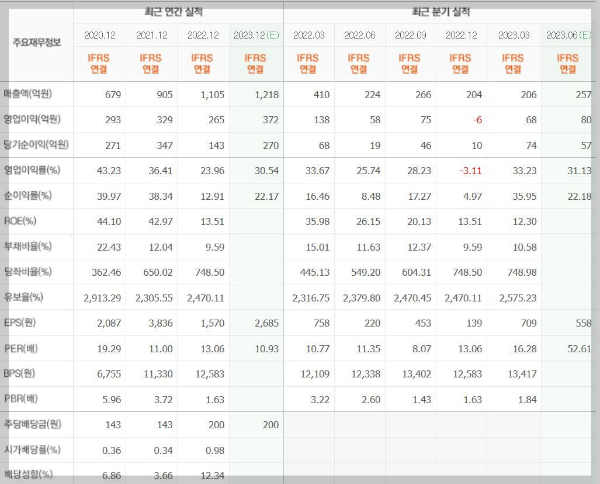This screenshot has width=600, height=484.
Task: Click the 0.98 dividend yield value
Action: (x=215, y=451)
